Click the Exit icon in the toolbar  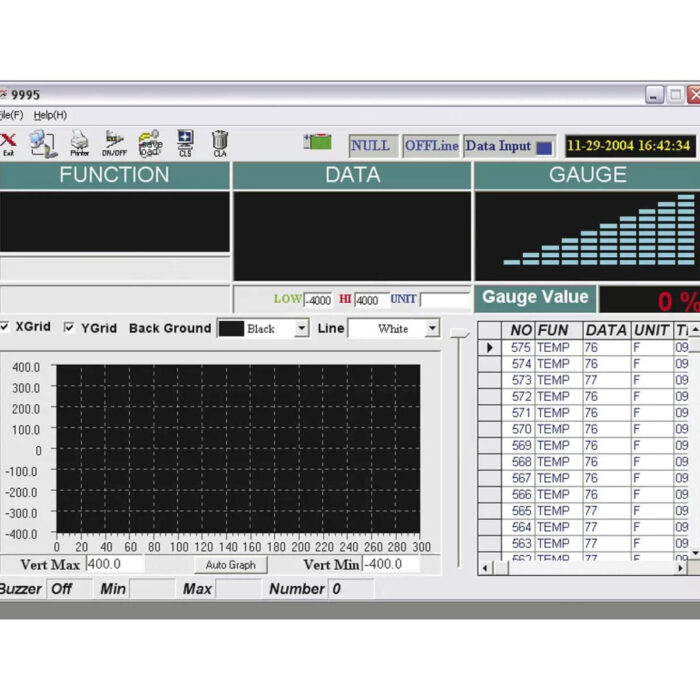pyautogui.click(x=8, y=143)
